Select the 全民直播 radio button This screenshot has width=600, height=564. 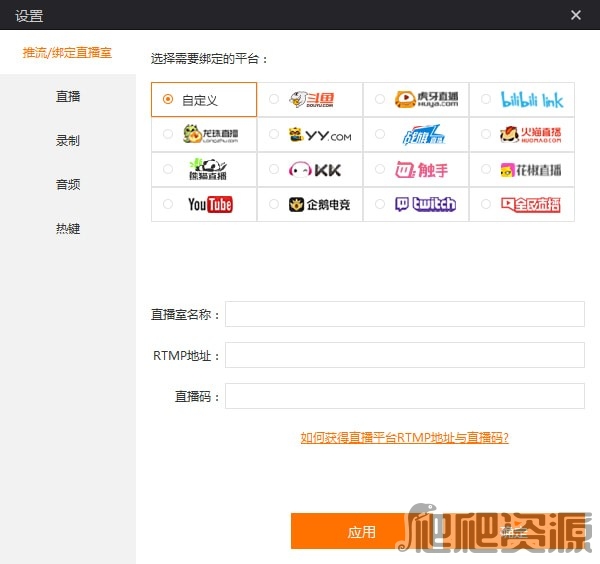point(486,204)
